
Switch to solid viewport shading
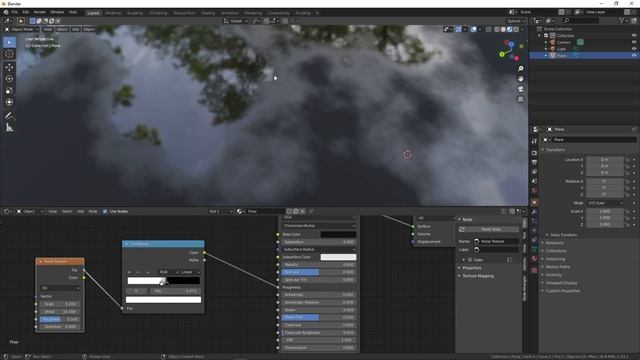(x=503, y=29)
